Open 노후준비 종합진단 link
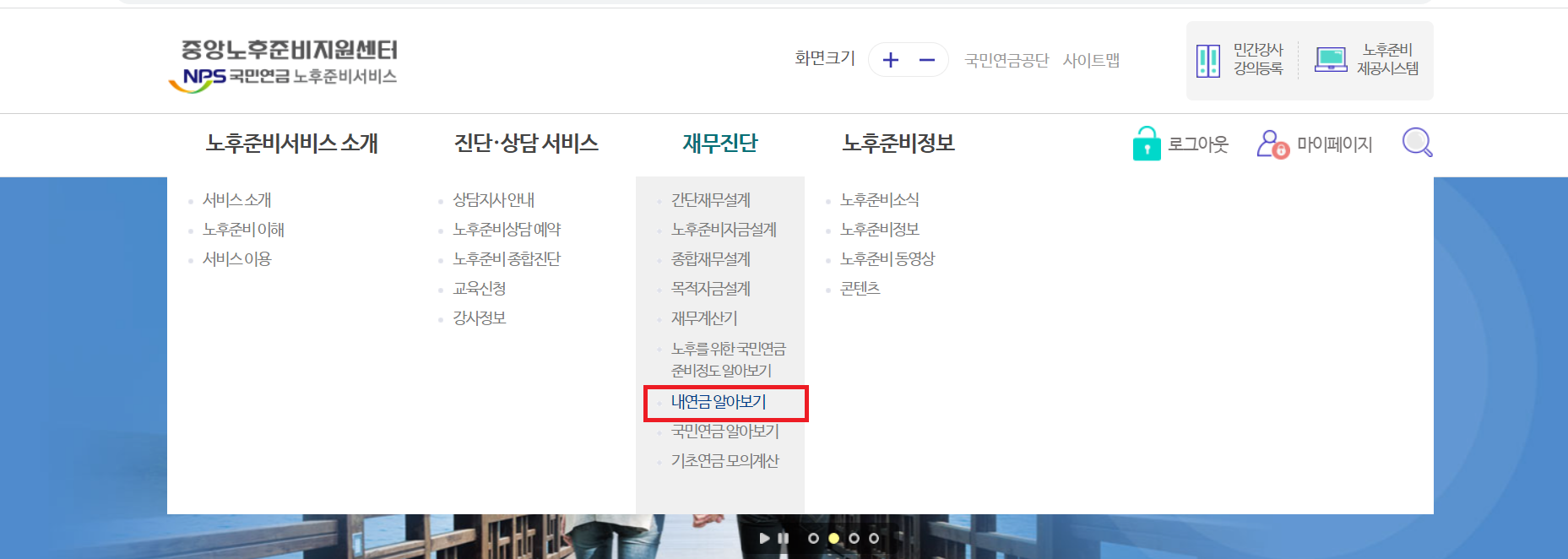 (x=507, y=259)
